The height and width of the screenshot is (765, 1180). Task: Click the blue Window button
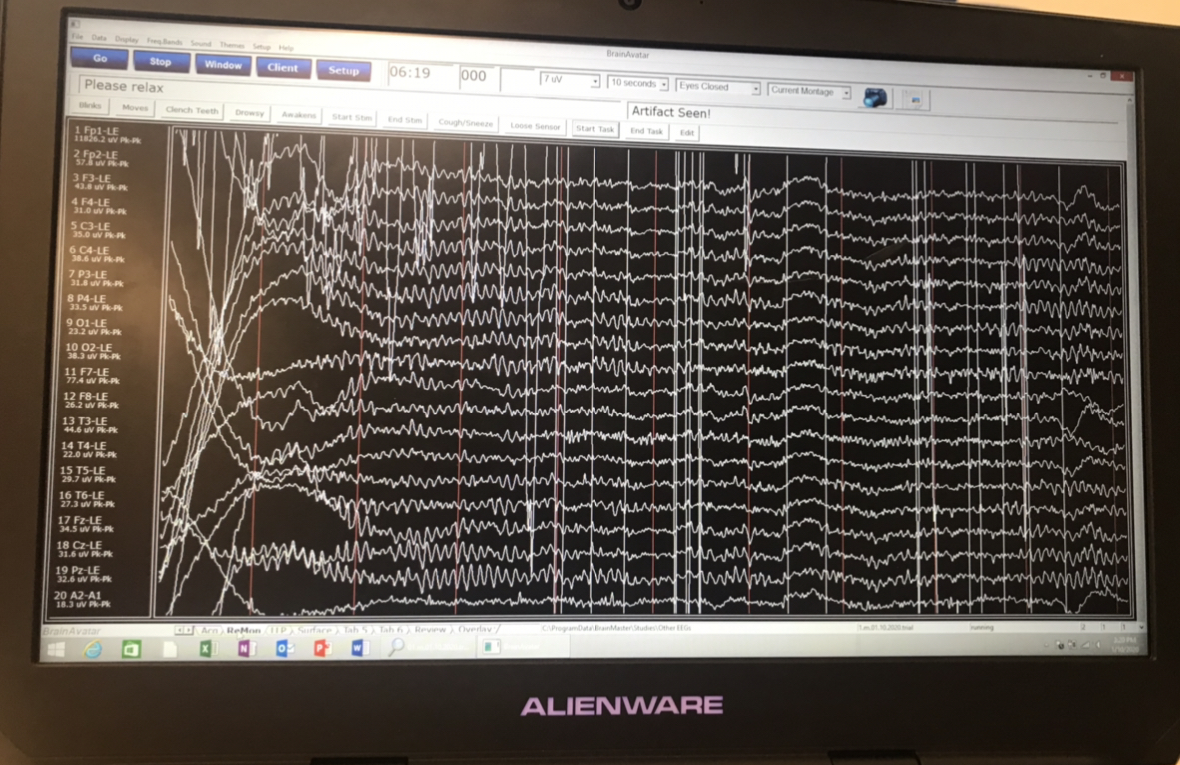tap(223, 65)
